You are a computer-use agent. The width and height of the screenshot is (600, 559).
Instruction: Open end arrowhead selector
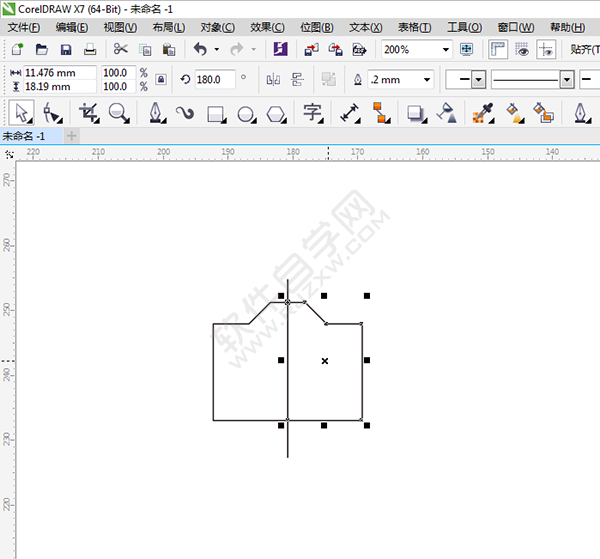click(x=590, y=80)
